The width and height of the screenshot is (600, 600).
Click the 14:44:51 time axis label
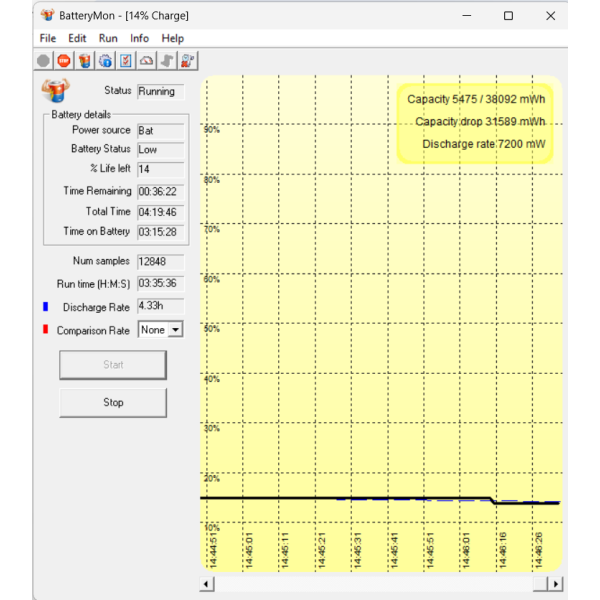pyautogui.click(x=213, y=550)
